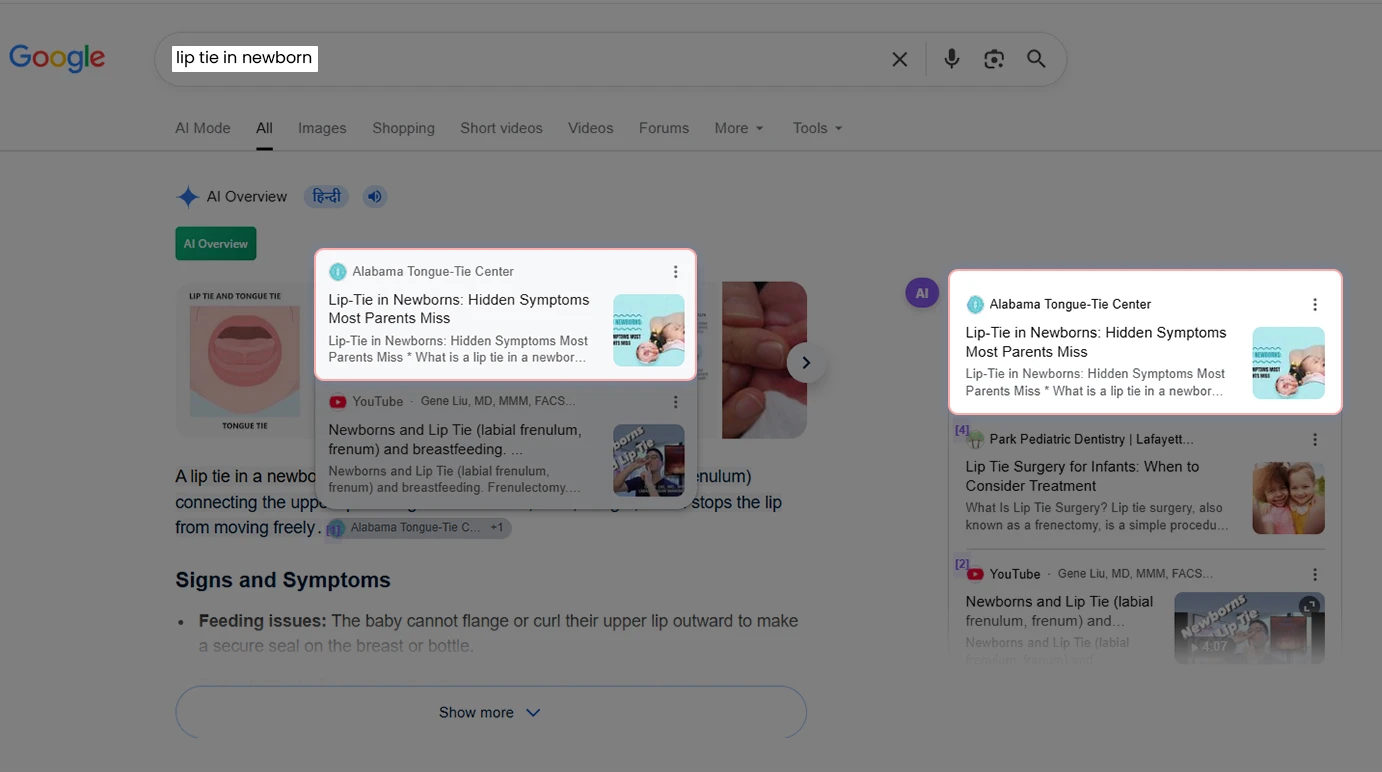Click the Google logo
Viewport: 1382px width, 772px height.
click(x=57, y=58)
